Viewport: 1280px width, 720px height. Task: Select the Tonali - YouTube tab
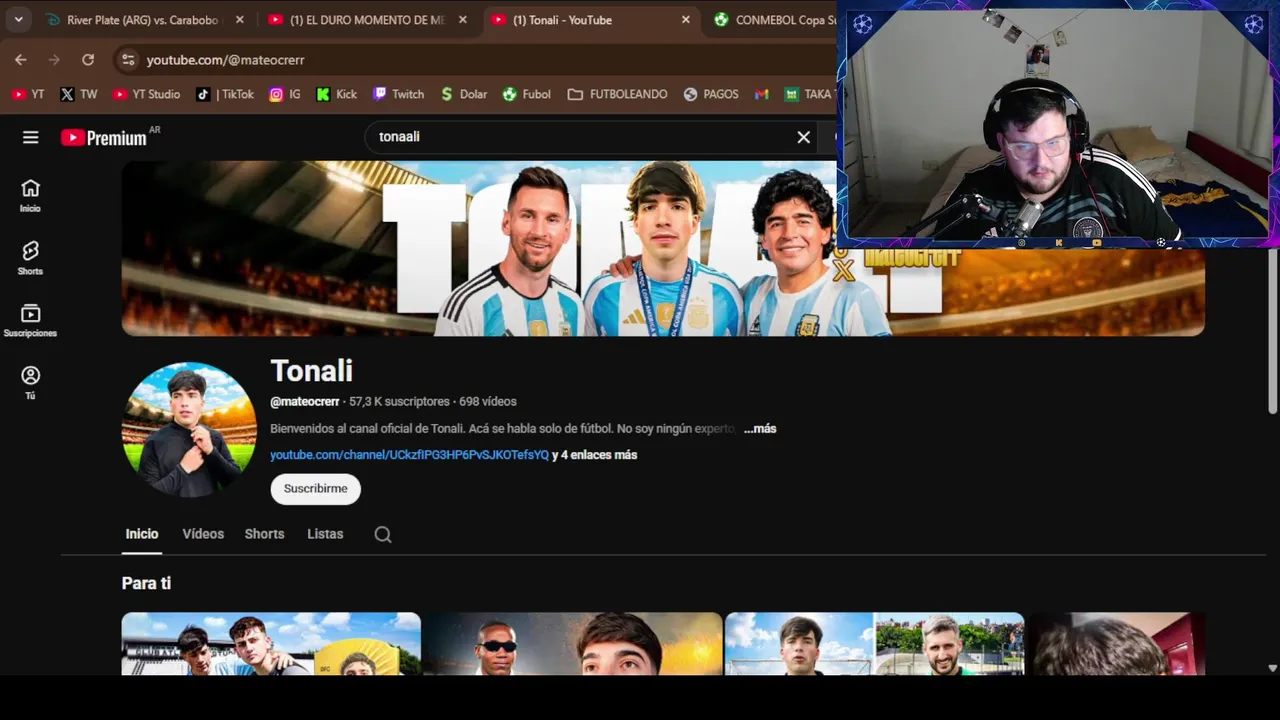point(590,20)
